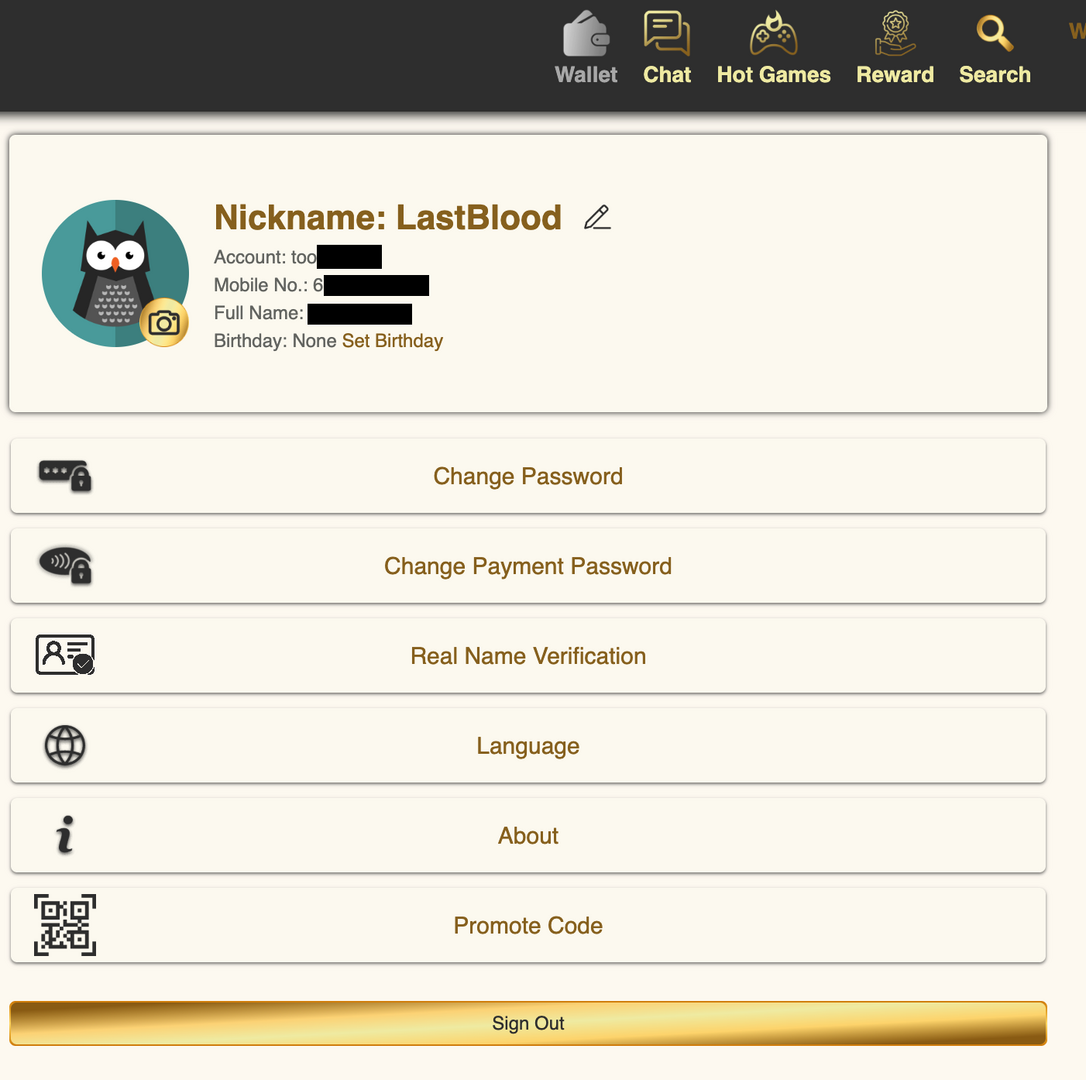1086x1080 pixels.
Task: Click the pencil icon to edit nickname
Action: point(597,217)
